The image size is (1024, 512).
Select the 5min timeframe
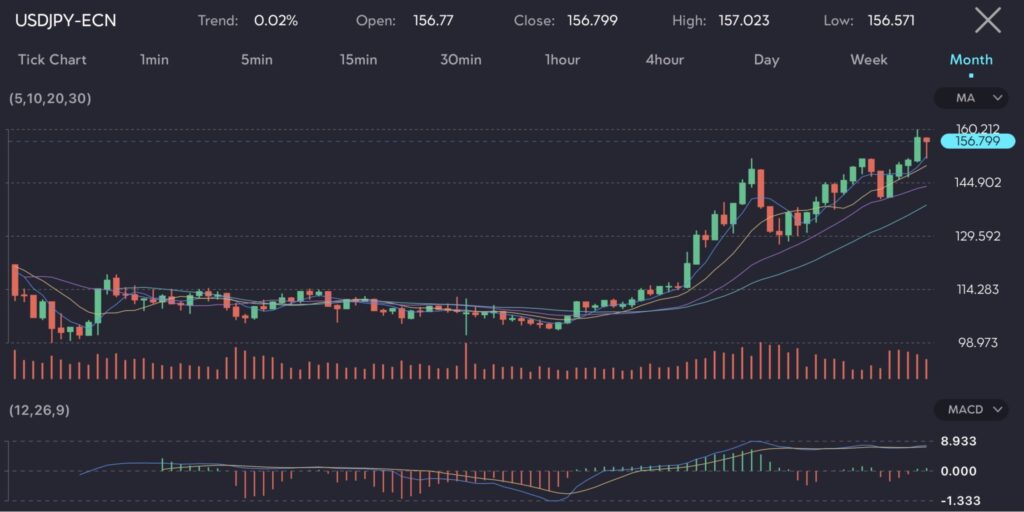tap(256, 60)
